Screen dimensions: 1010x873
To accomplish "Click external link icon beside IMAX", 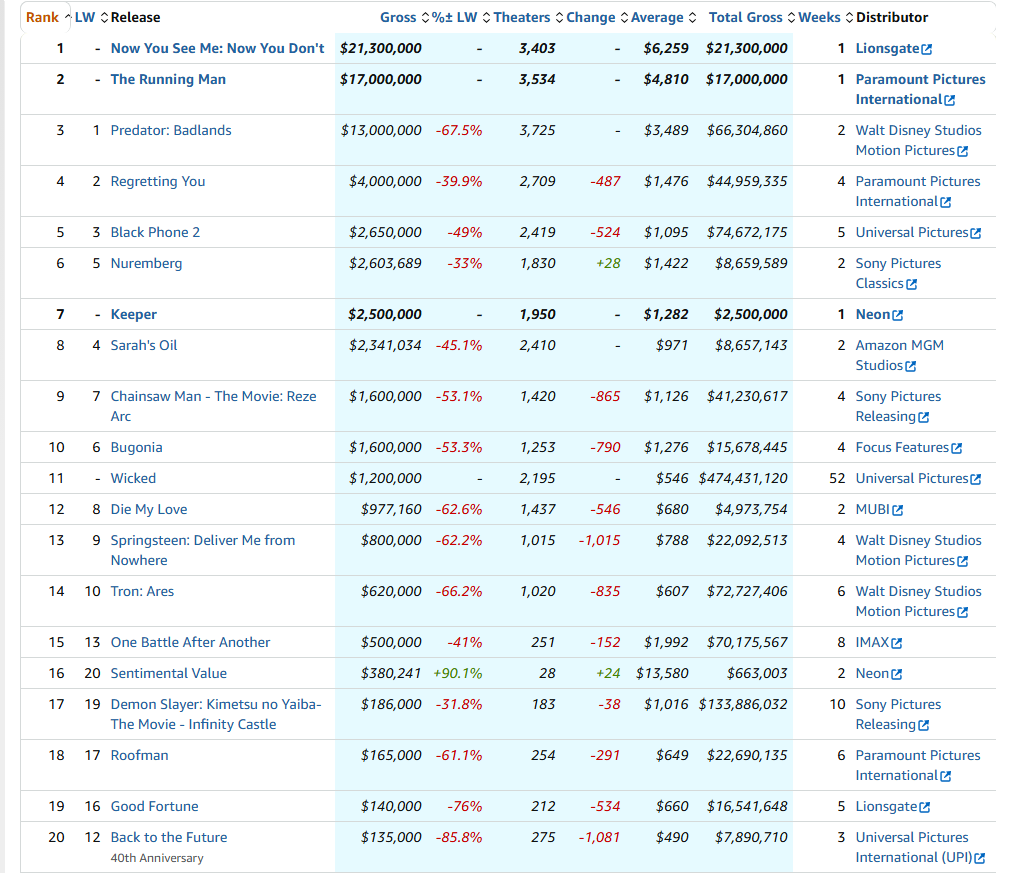I will (897, 643).
